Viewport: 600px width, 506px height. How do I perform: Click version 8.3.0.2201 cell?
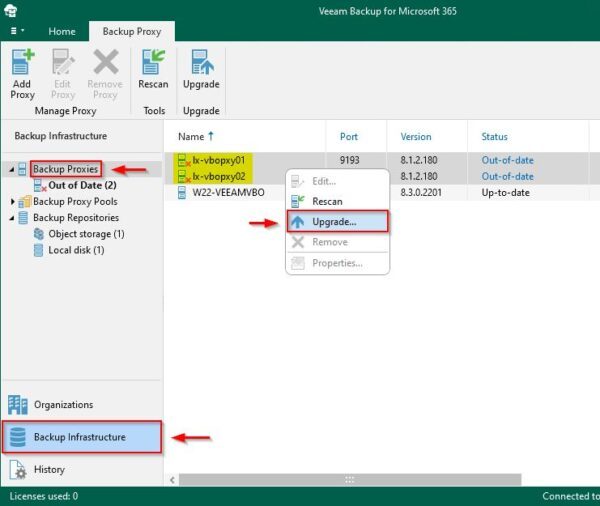tap(421, 193)
